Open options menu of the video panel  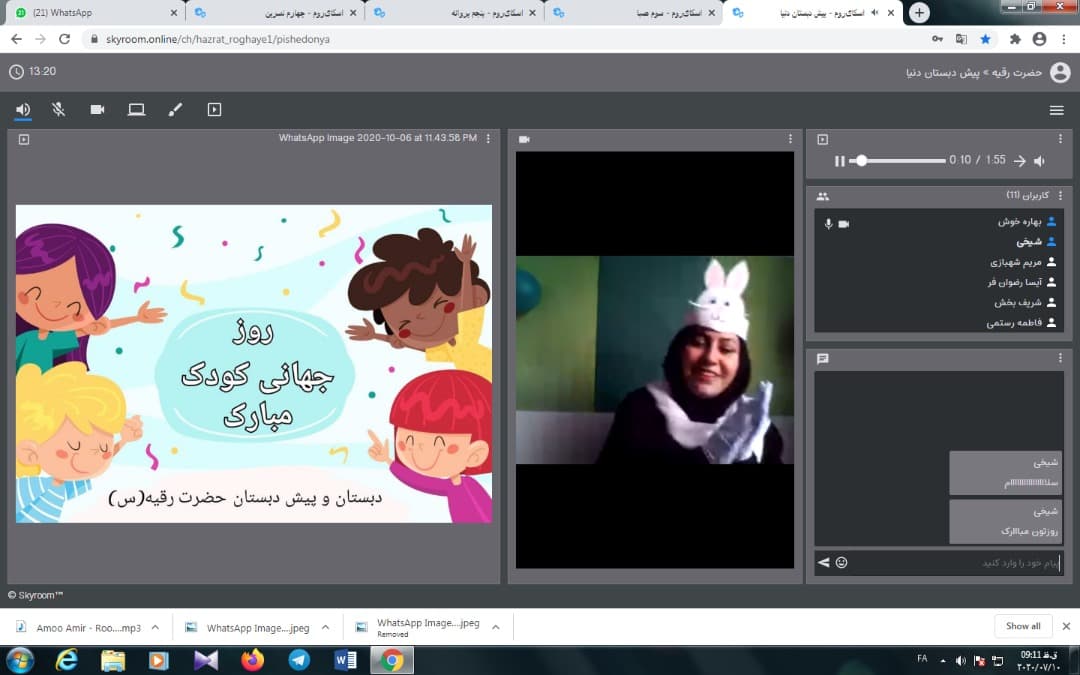790,139
